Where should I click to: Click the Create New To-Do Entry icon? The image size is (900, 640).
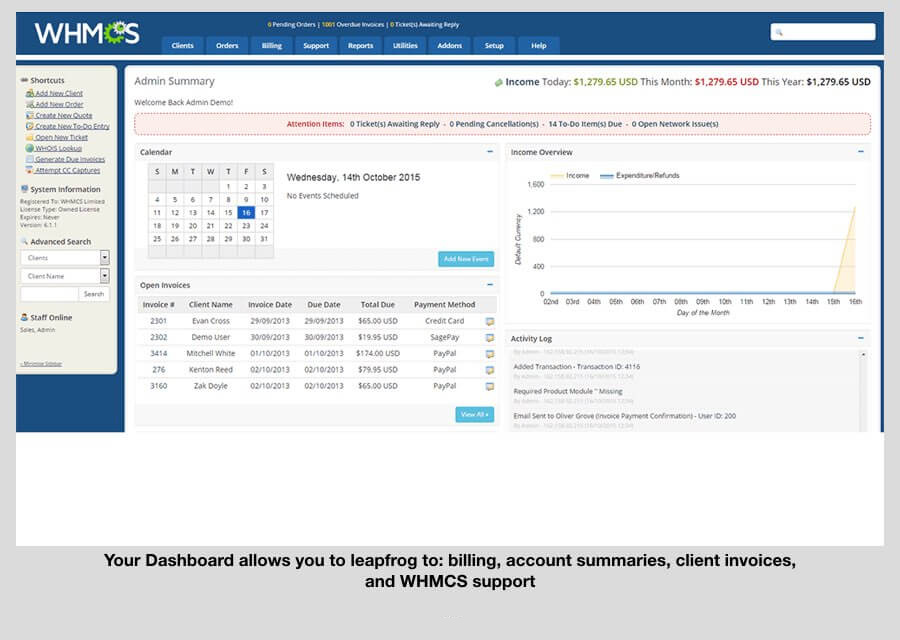30,126
